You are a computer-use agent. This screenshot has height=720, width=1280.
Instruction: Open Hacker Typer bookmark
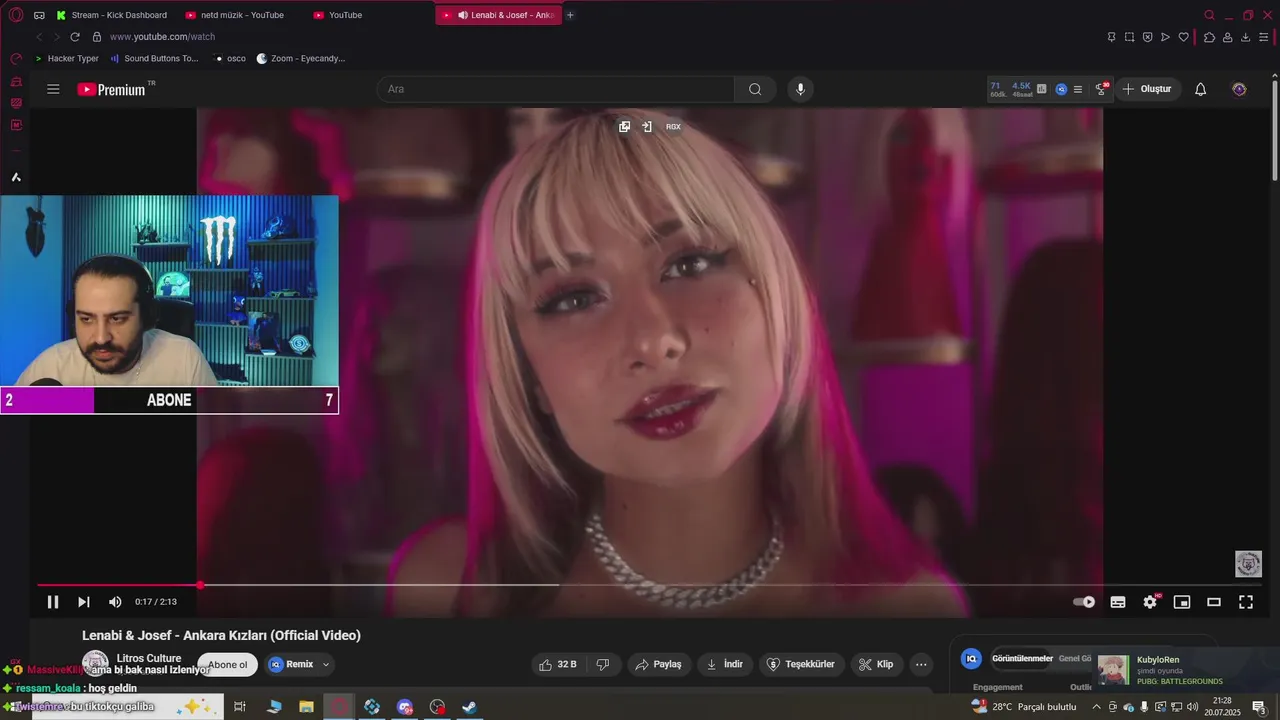67,59
